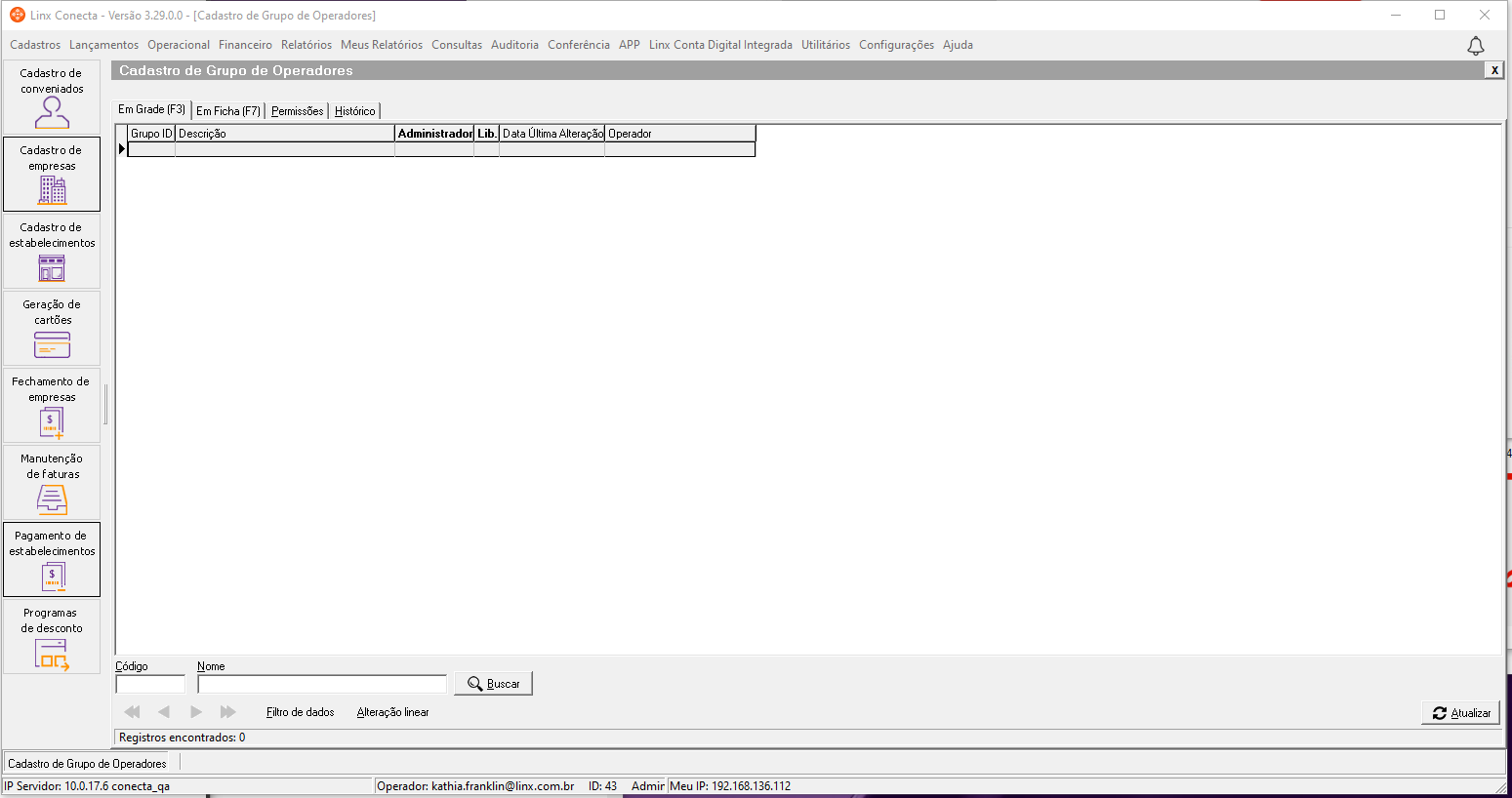
Task: Sort by Operador column header
Action: (680, 134)
